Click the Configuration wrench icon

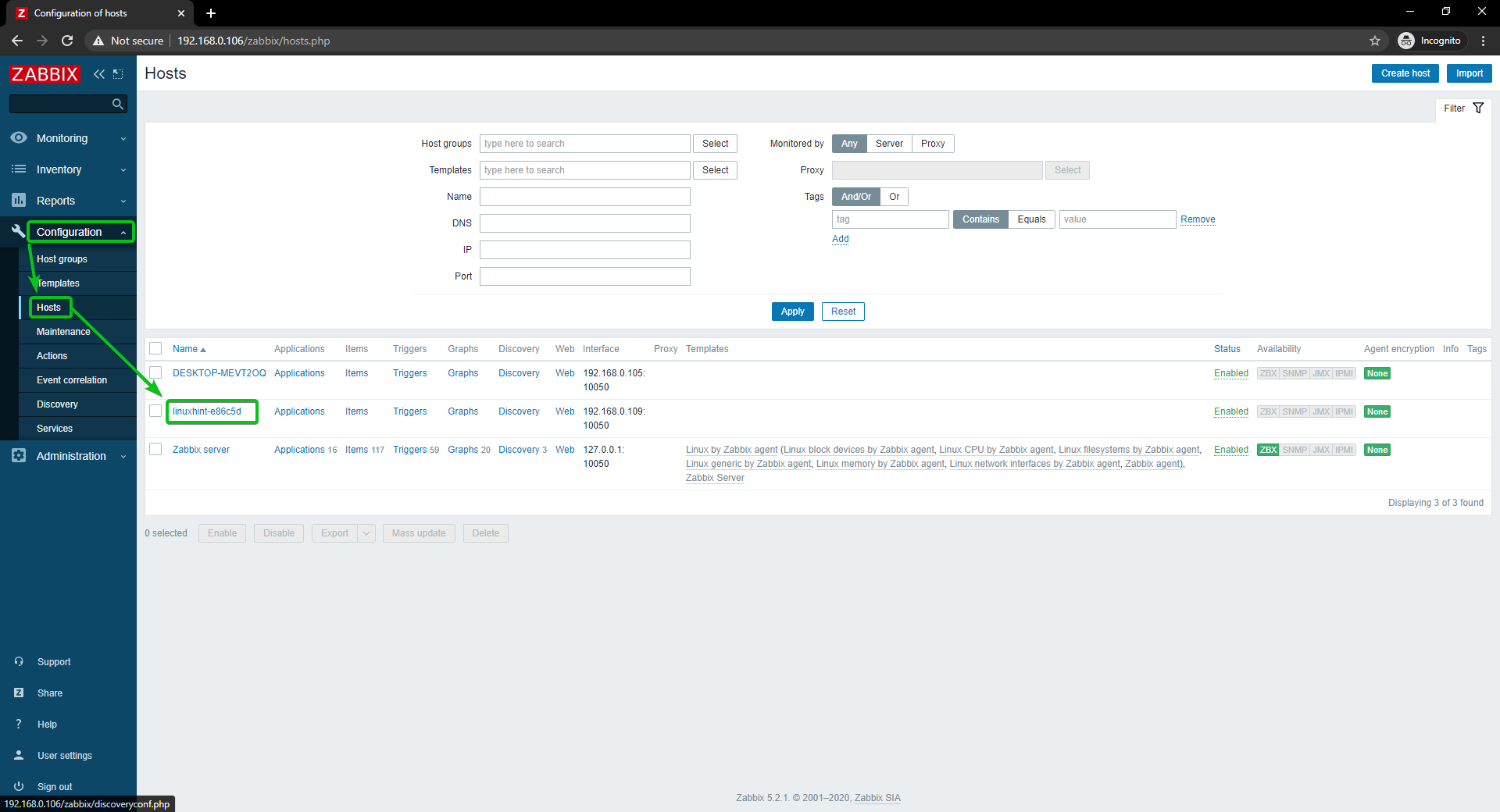(x=18, y=230)
